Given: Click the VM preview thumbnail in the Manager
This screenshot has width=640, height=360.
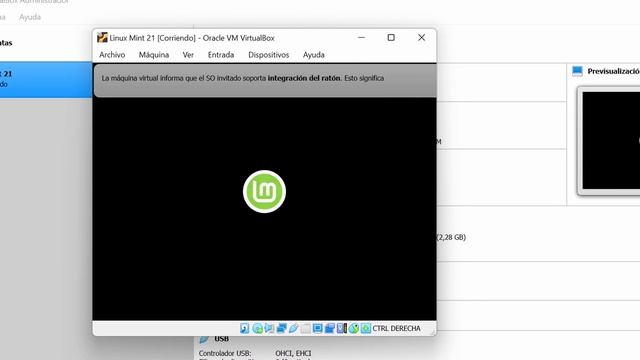Looking at the screenshot, I should [x=611, y=140].
